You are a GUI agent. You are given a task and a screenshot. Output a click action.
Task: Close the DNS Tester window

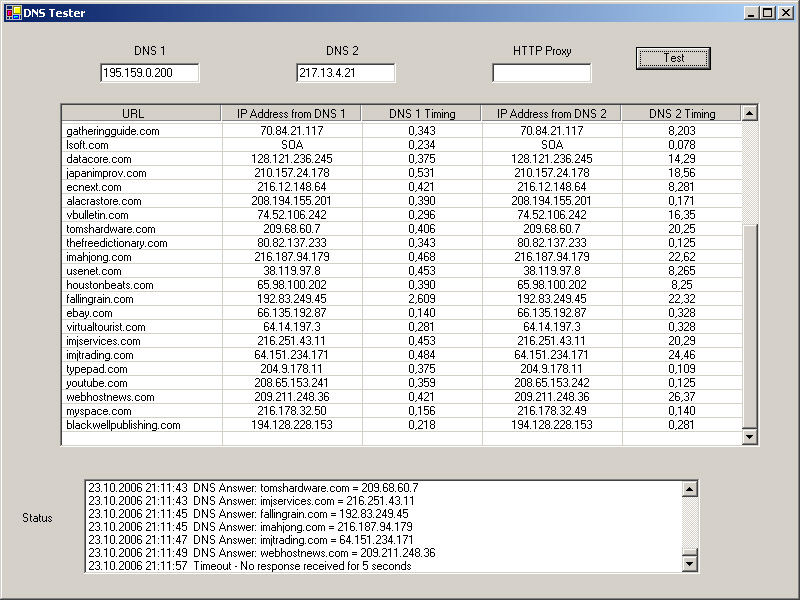[786, 13]
